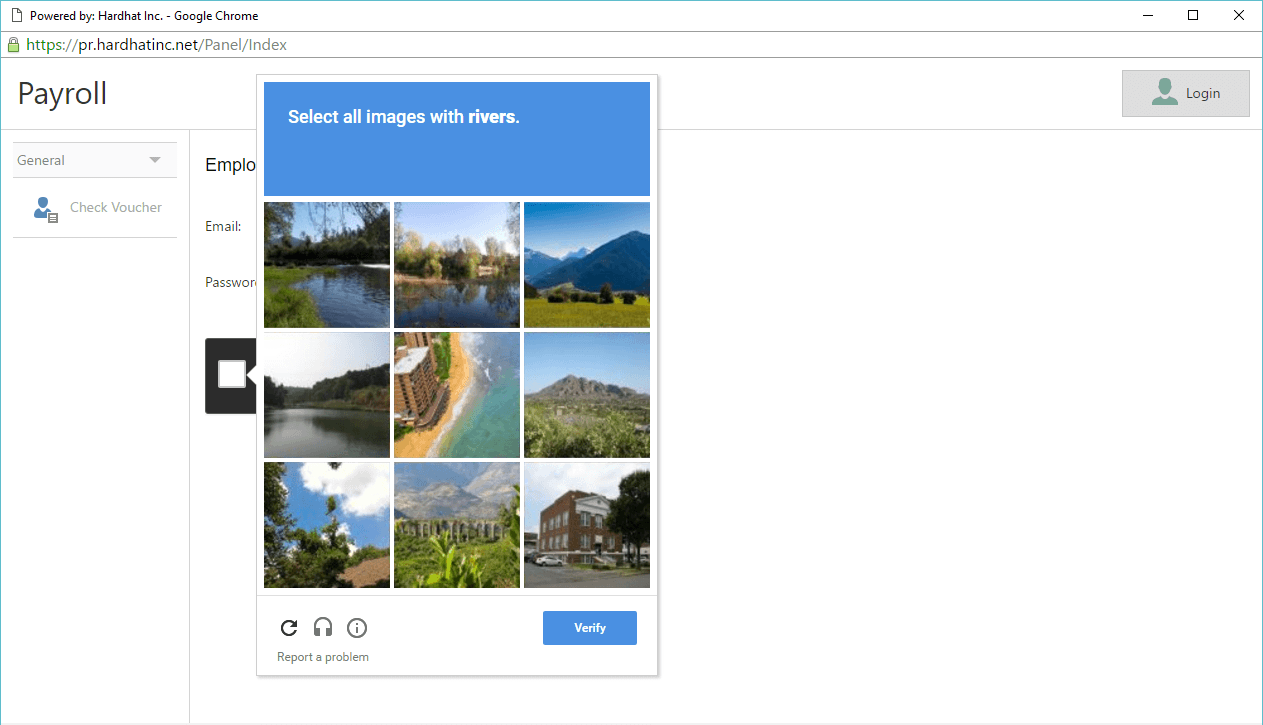Tick the reCAPTCHA checkbox
Screen dimensions: 1263x725
click(x=232, y=375)
